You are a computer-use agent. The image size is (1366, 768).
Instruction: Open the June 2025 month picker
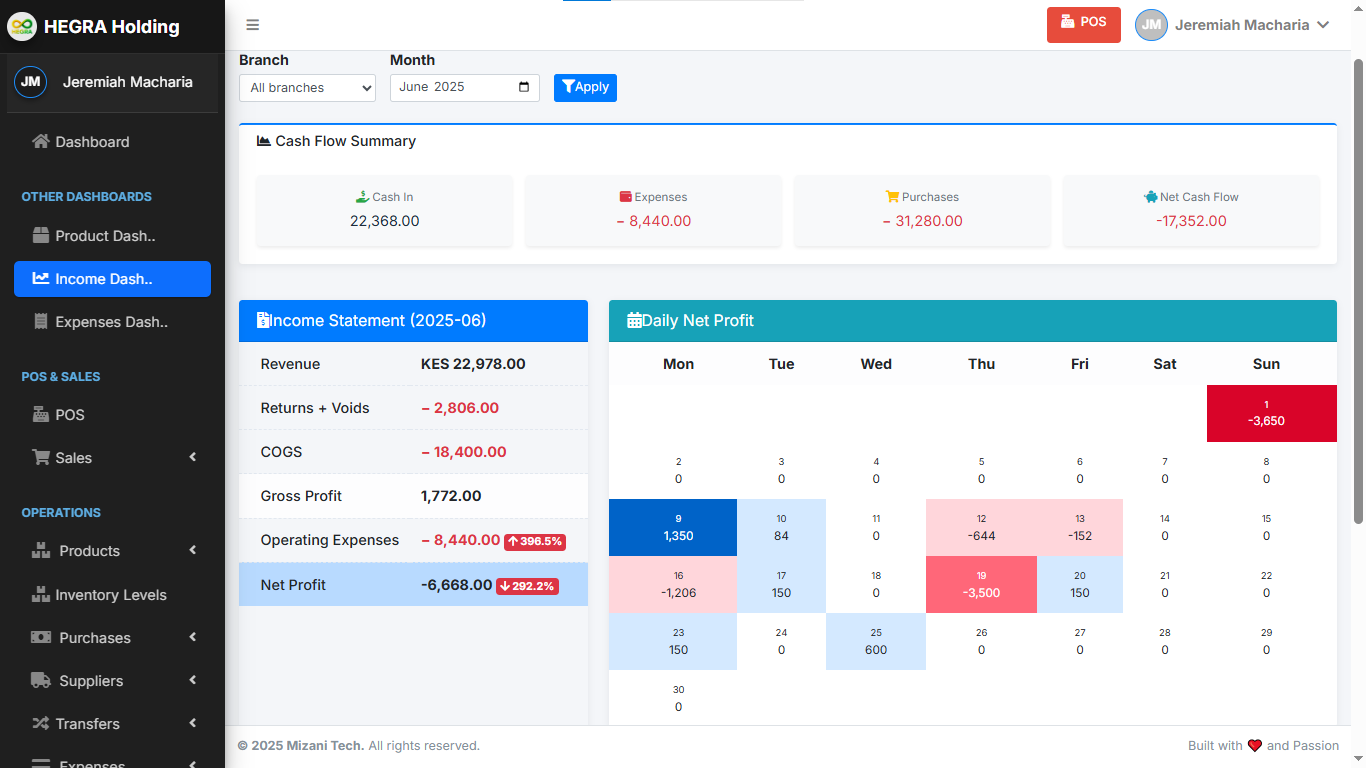pyautogui.click(x=464, y=88)
